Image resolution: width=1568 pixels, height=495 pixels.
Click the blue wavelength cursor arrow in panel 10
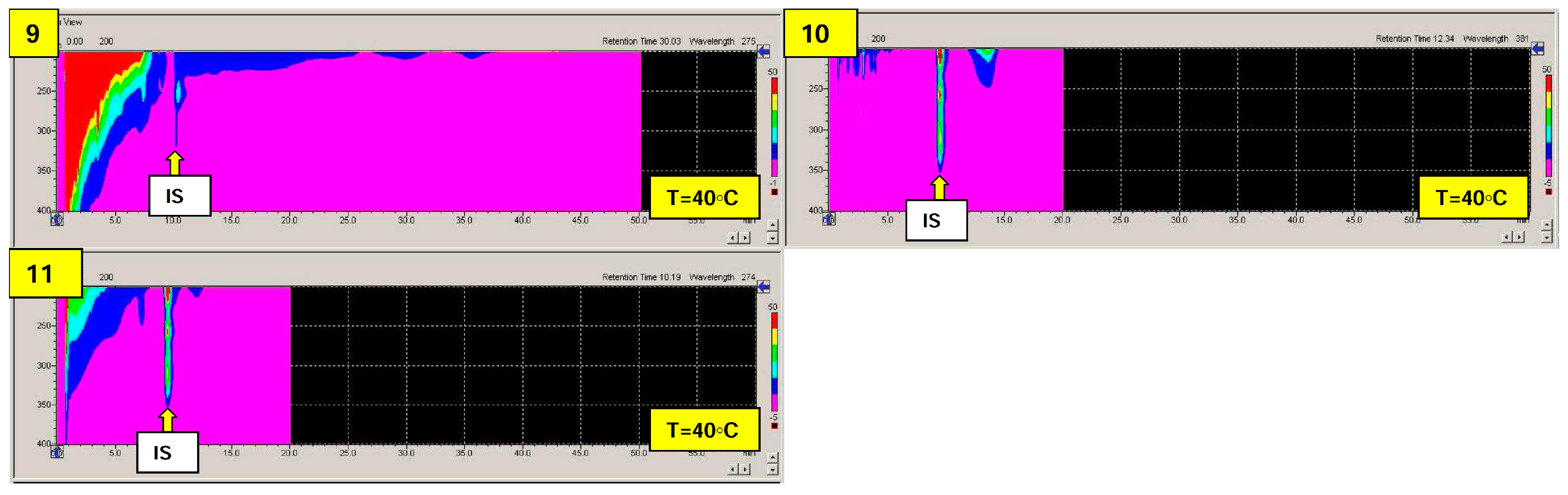click(1538, 48)
